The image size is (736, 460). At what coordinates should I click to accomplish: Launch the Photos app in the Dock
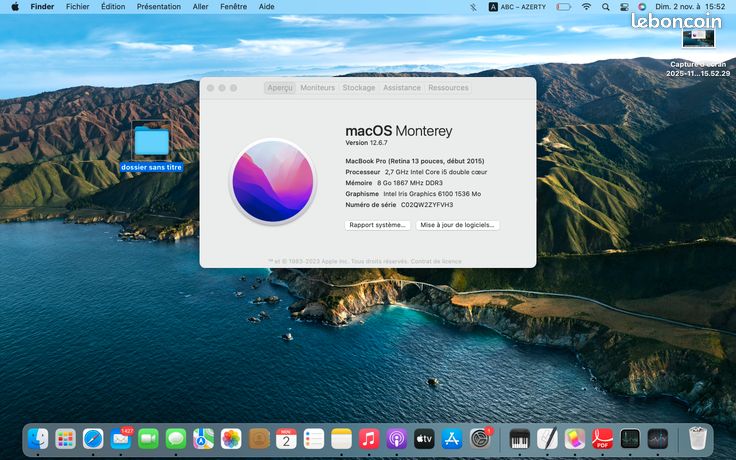[x=231, y=439]
